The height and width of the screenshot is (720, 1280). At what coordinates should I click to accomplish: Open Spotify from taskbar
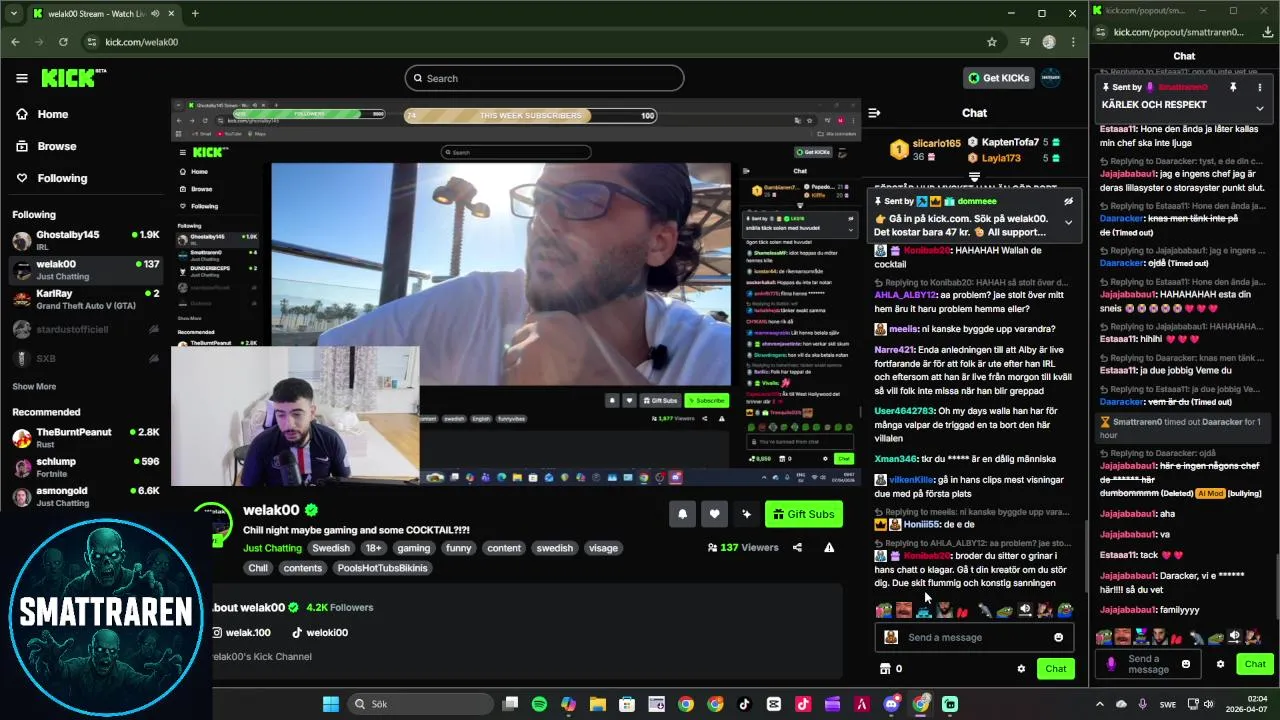539,704
